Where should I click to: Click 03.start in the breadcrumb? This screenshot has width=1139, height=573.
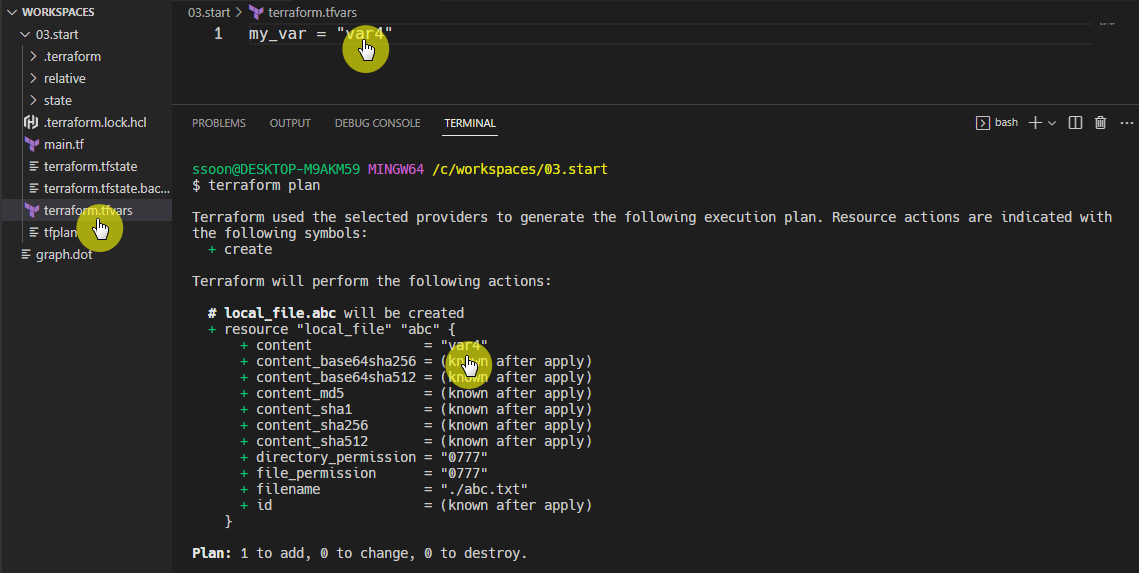[208, 12]
